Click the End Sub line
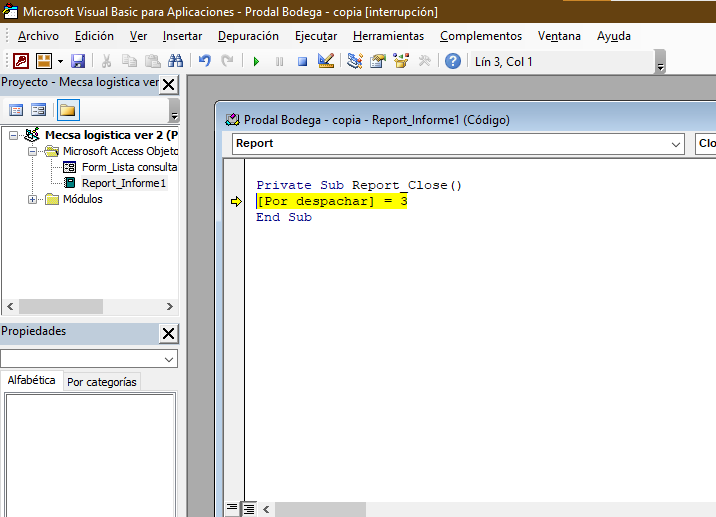The width and height of the screenshot is (716, 517). [x=284, y=217]
